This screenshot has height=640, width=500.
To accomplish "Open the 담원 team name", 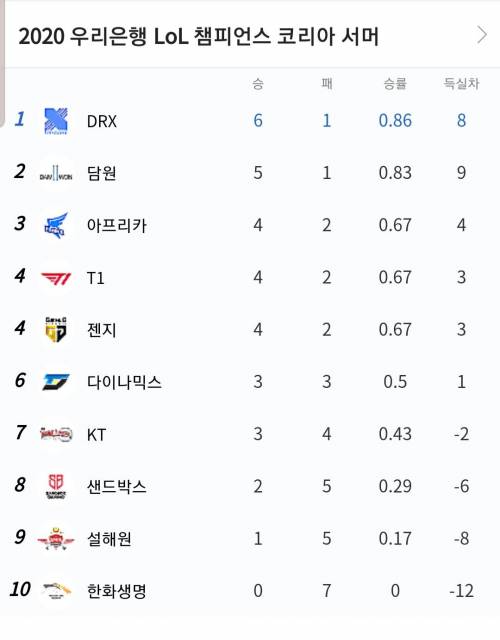I will coord(102,173).
